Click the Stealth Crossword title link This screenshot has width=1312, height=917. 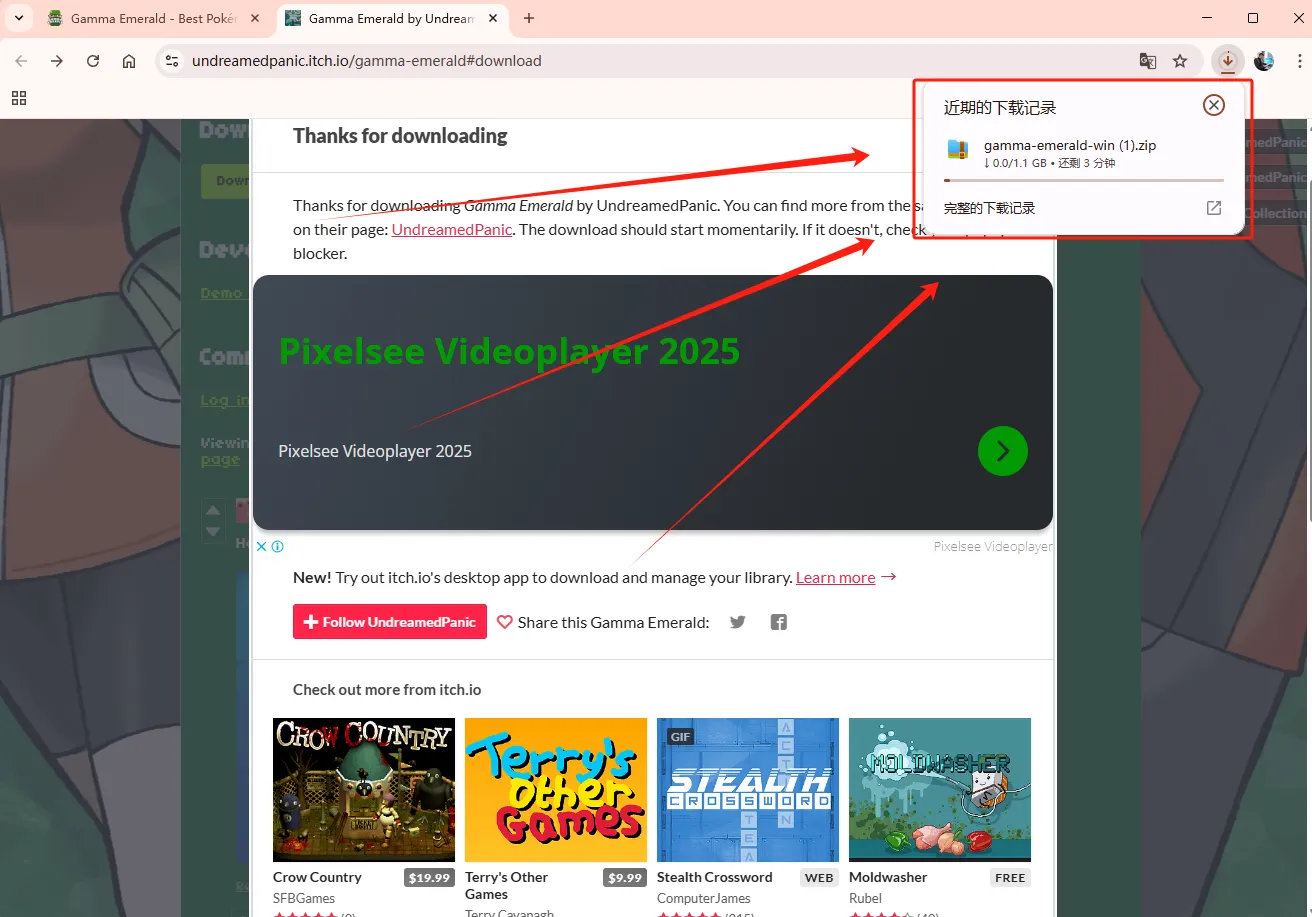(715, 877)
